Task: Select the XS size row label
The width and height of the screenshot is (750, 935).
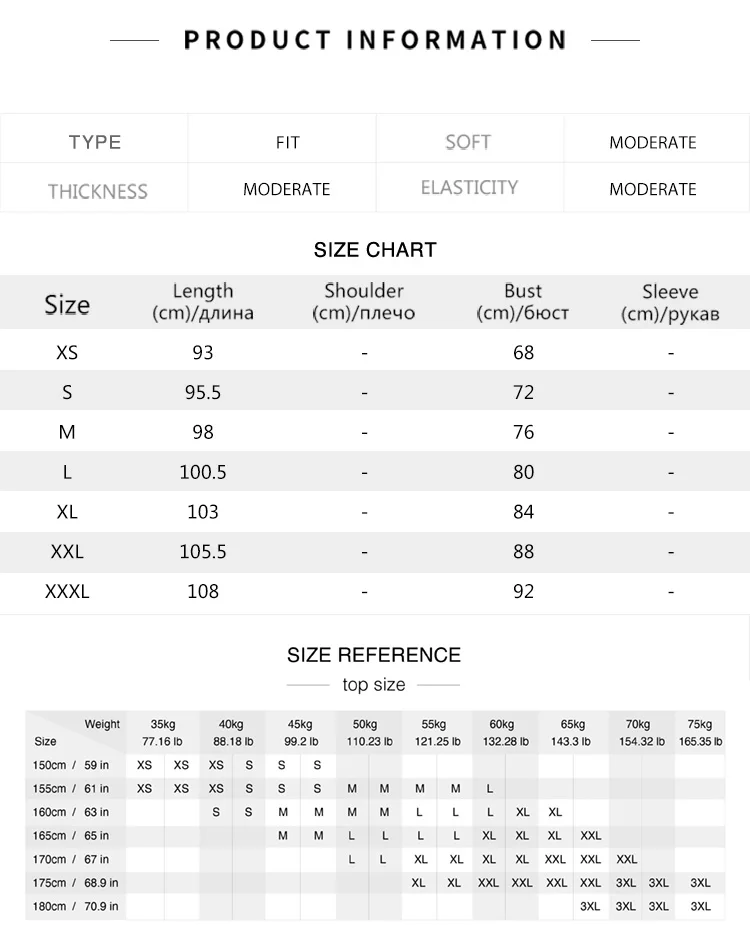Action: 67,352
